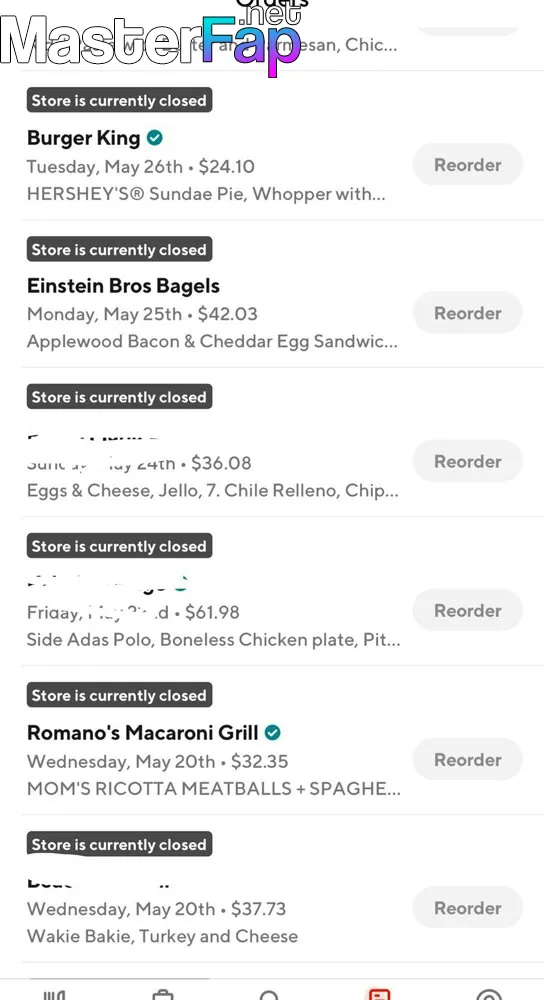Screen dimensions: 544x1000
Task: Open the Home tab fork-and-knife icon
Action: (x=54, y=994)
